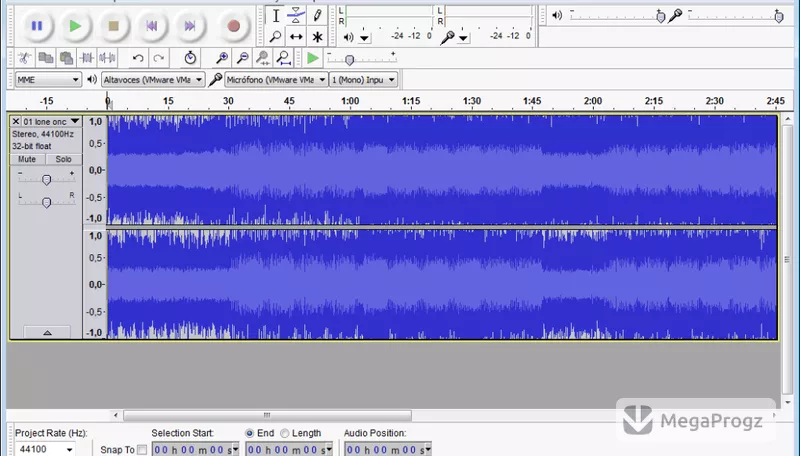The image size is (800, 456).
Task: Adjust the input volume mixer slider
Action: [779, 17]
